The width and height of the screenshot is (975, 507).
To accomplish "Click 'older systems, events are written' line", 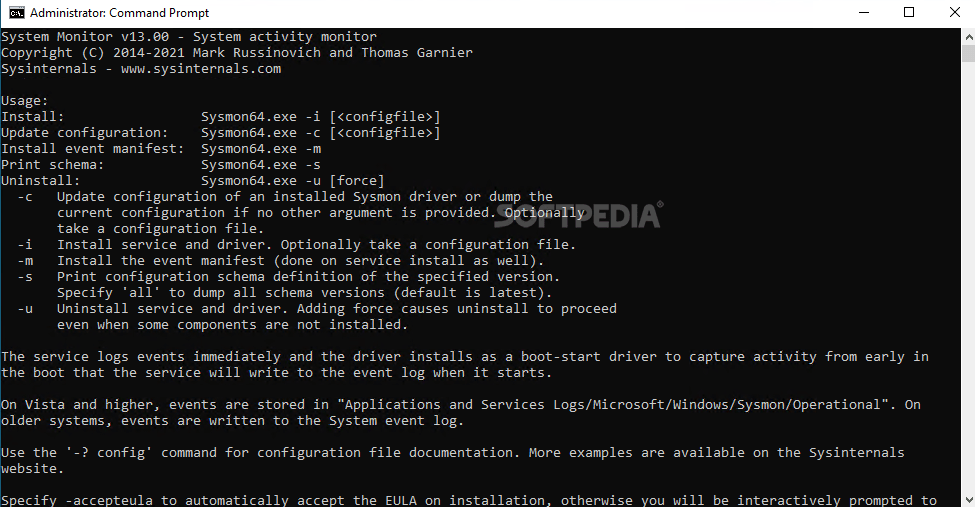I will (233, 421).
